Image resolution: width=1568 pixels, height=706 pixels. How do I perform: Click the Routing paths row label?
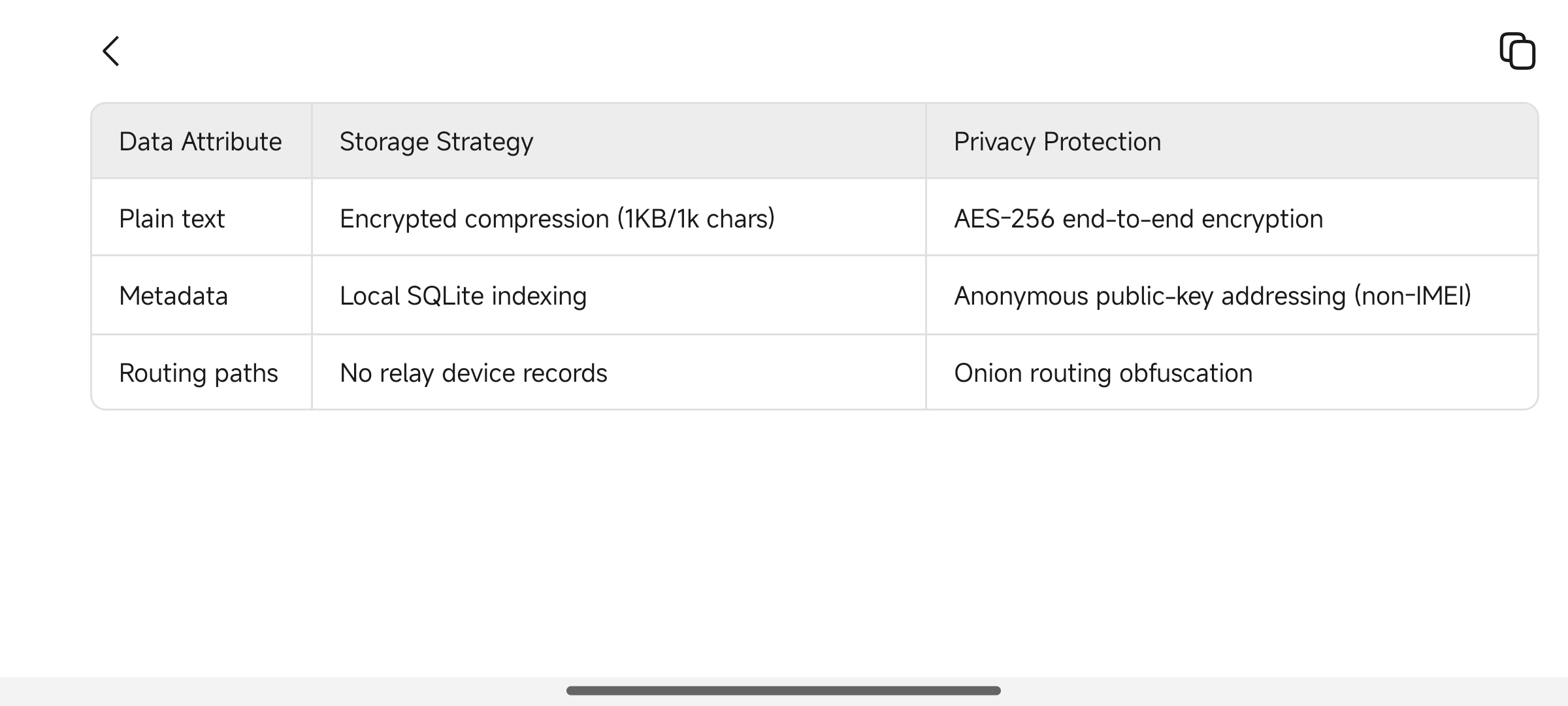point(199,373)
